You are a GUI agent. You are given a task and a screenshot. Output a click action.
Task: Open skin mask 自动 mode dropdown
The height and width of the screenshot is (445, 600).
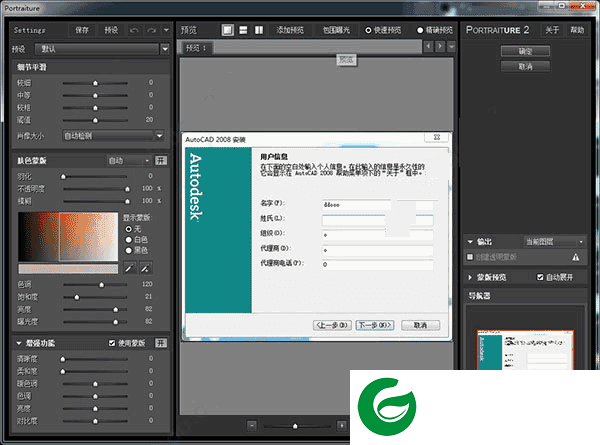point(129,161)
